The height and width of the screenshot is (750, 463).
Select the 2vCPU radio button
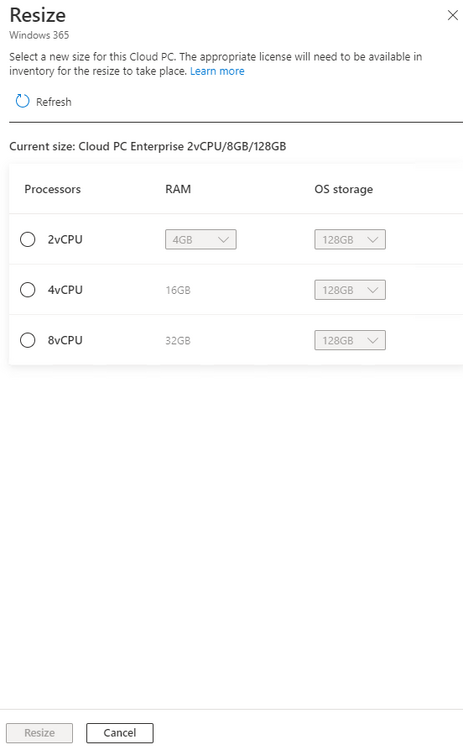[28, 239]
